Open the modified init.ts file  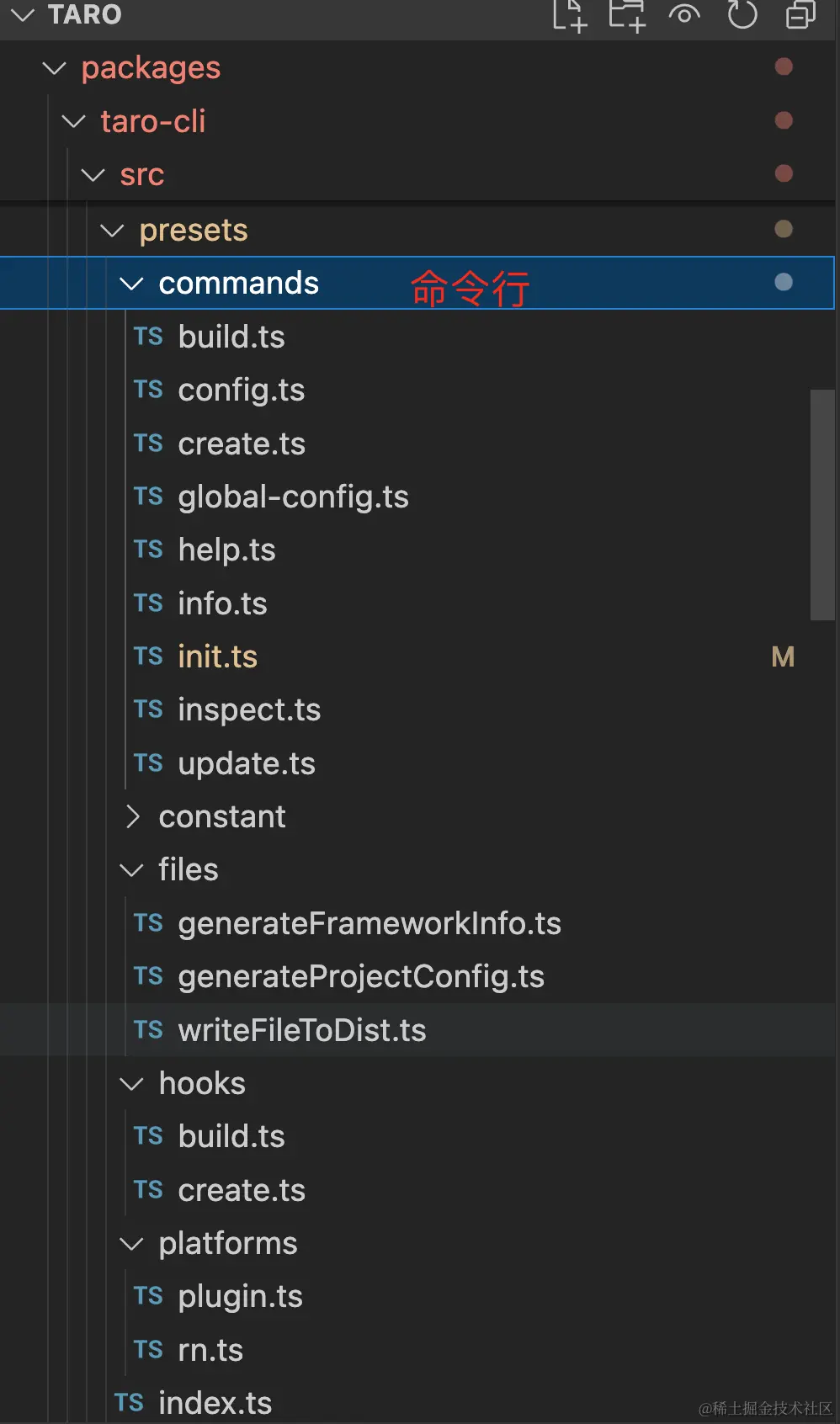coord(217,656)
